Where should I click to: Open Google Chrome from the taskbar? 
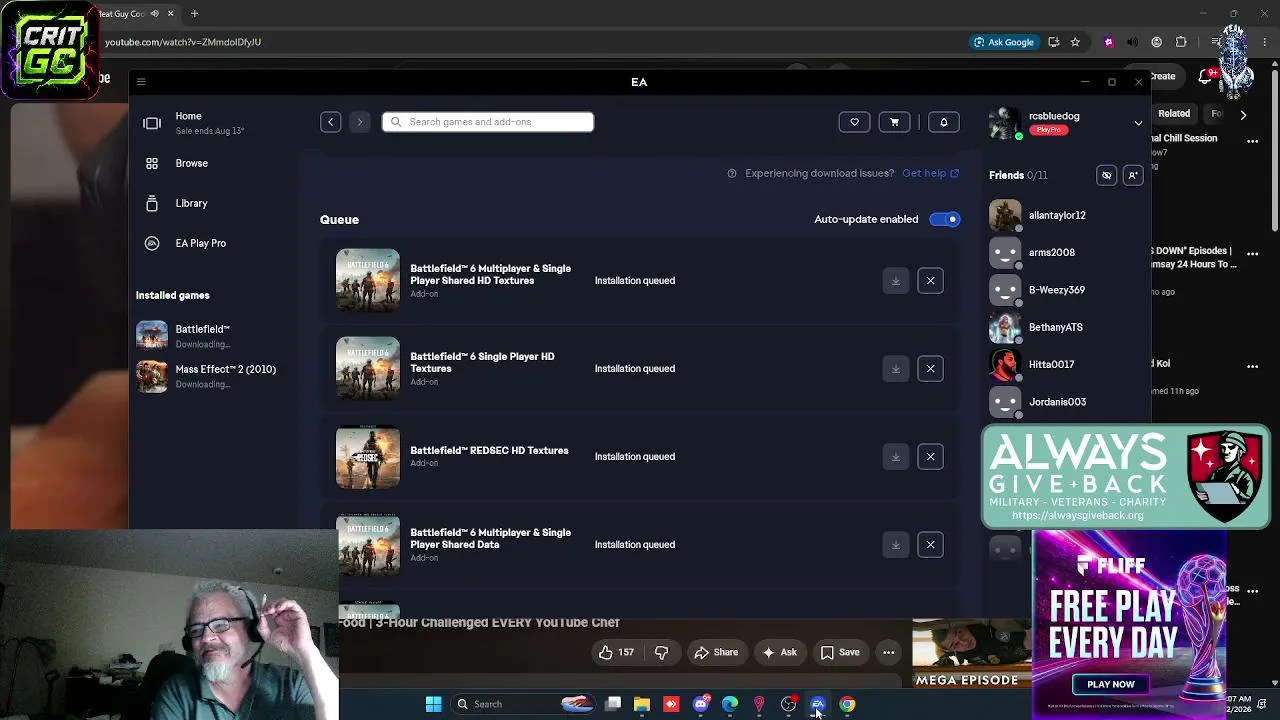pyautogui.click(x=847, y=704)
